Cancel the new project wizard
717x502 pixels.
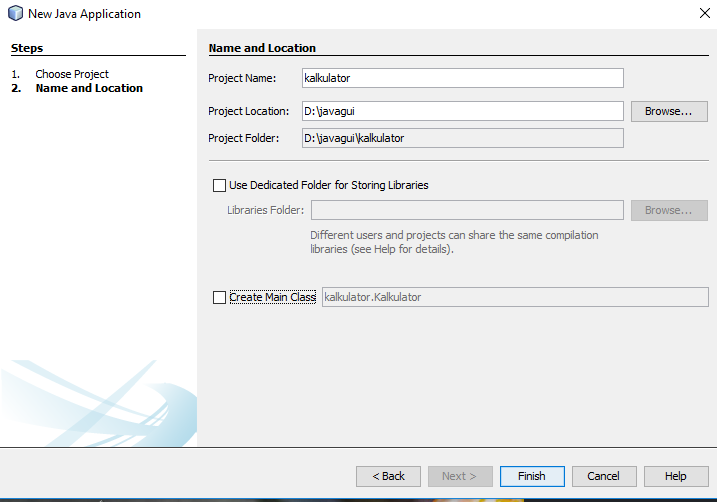coord(604,476)
